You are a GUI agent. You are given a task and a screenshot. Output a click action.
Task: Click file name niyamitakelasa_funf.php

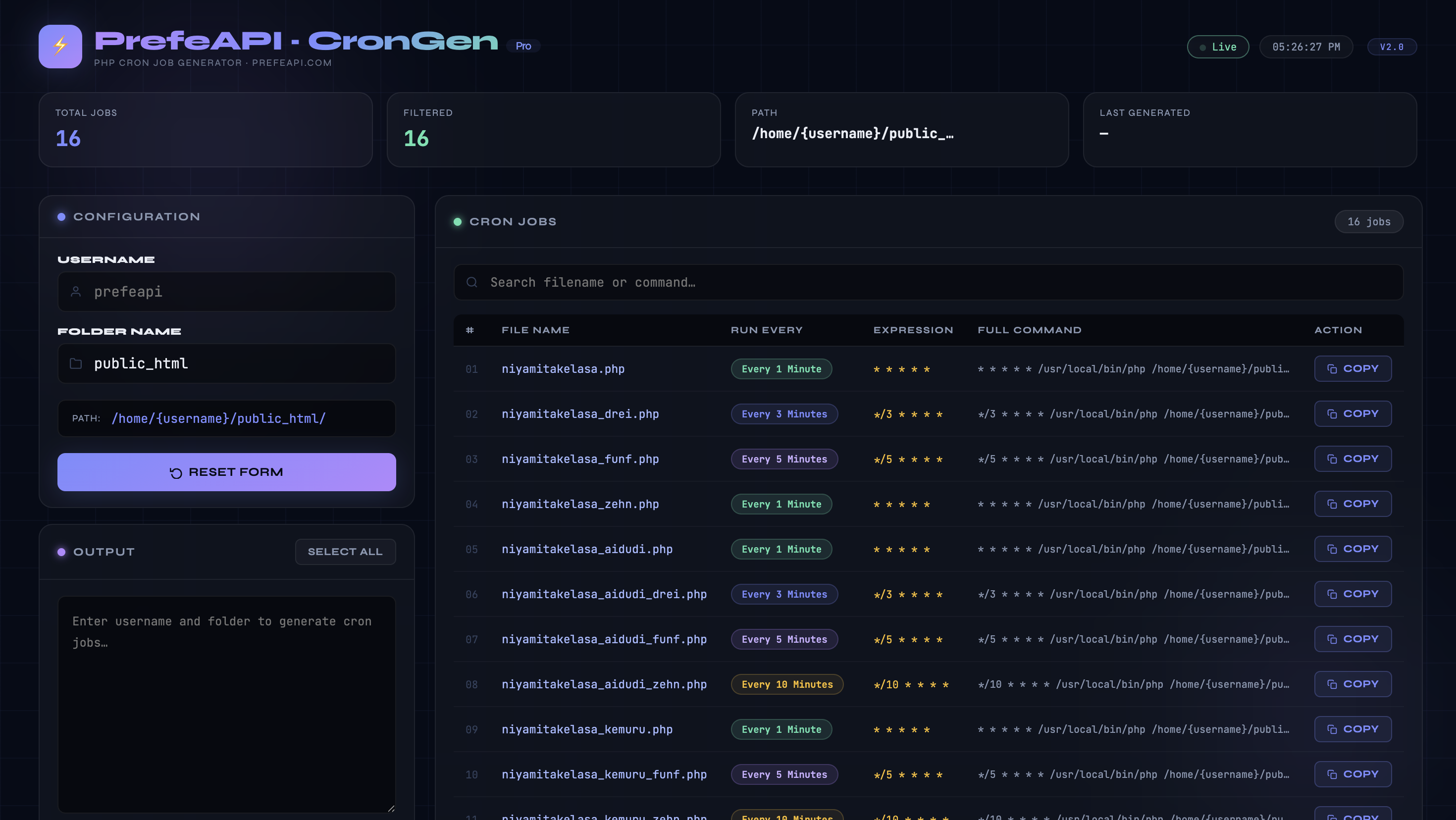click(x=580, y=459)
